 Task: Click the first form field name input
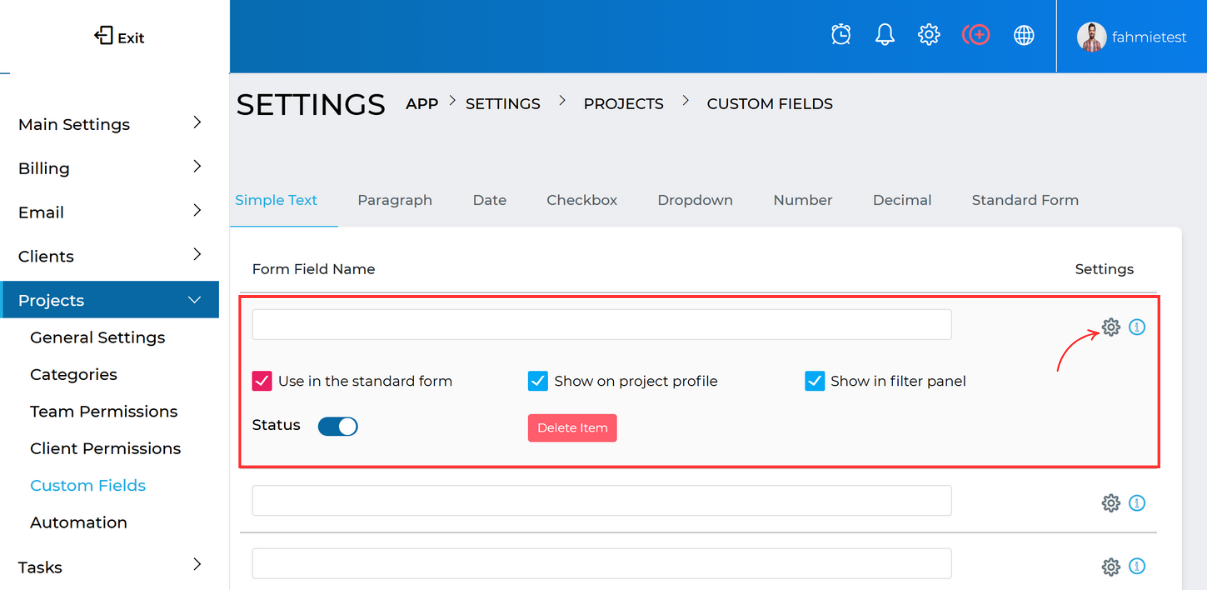pyautogui.click(x=602, y=325)
